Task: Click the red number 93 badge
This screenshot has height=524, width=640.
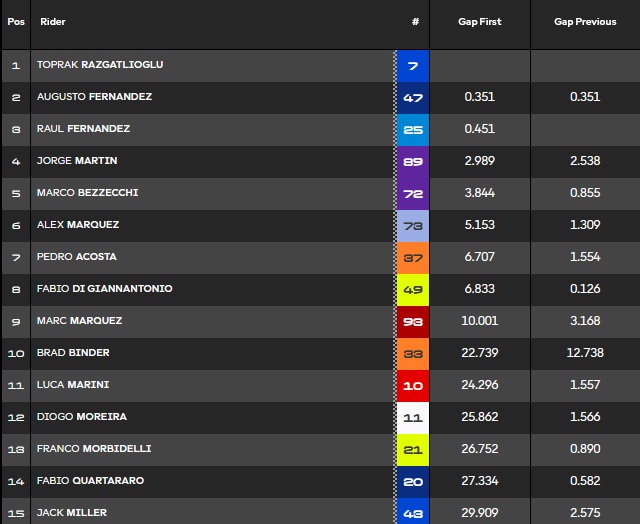Action: point(413,322)
